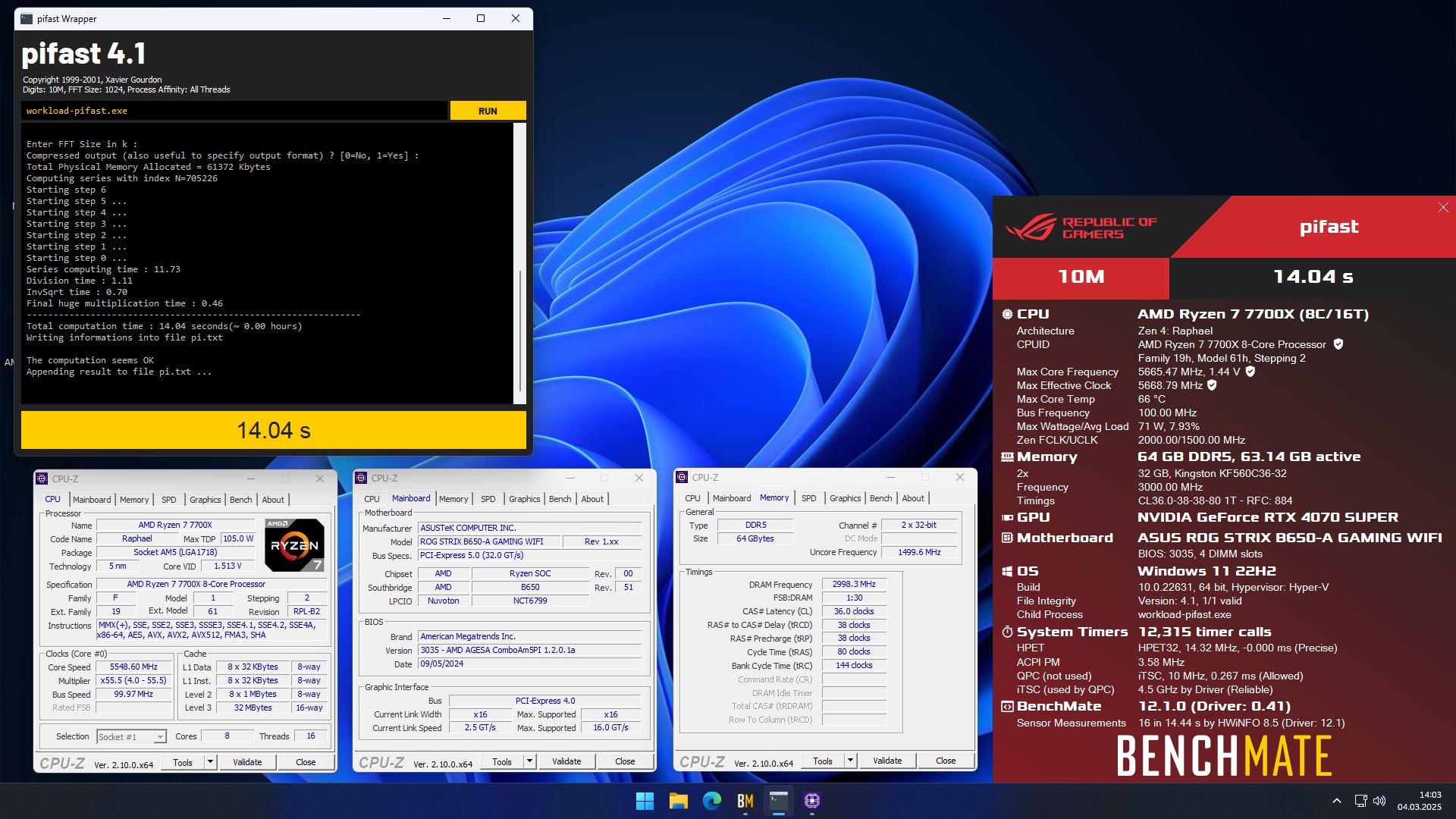Image resolution: width=1456 pixels, height=819 pixels.
Task: Click the BenchMate section icon
Action: (1007, 706)
